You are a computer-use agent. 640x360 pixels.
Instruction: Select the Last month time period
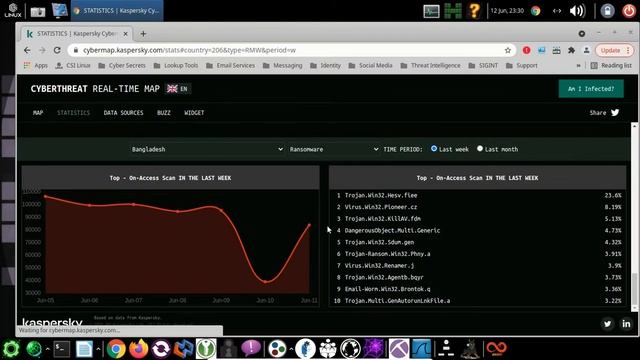(x=480, y=149)
